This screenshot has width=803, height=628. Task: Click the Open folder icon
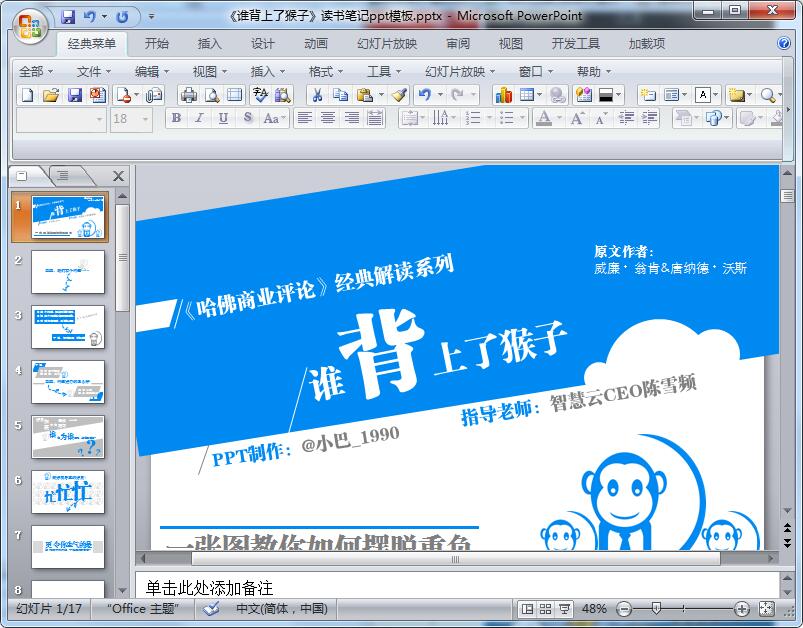[51, 95]
